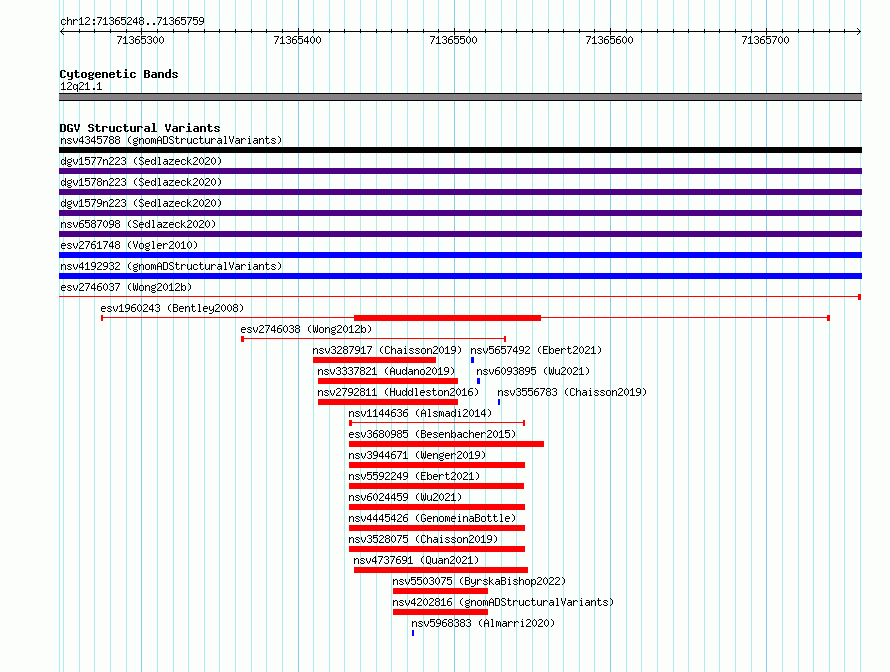This screenshot has height=672, width=890.
Task: Open the dgv1578n223 Sedlazeck2020 variant
Action: (141, 182)
